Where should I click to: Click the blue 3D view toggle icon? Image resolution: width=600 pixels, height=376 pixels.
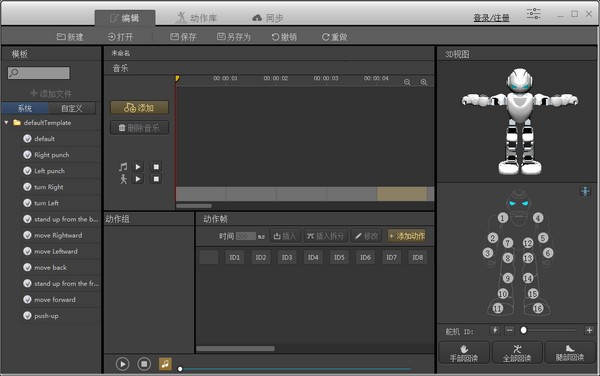tap(585, 190)
